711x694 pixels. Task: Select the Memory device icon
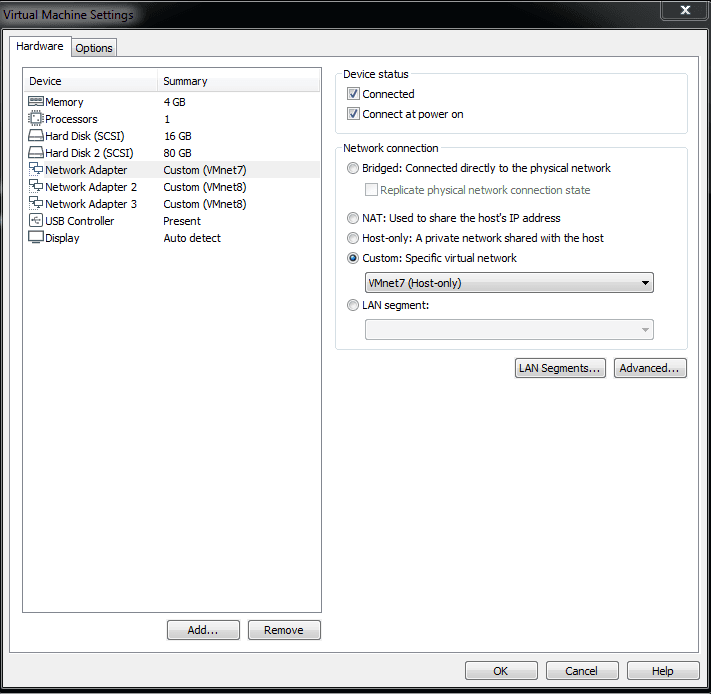(36, 102)
